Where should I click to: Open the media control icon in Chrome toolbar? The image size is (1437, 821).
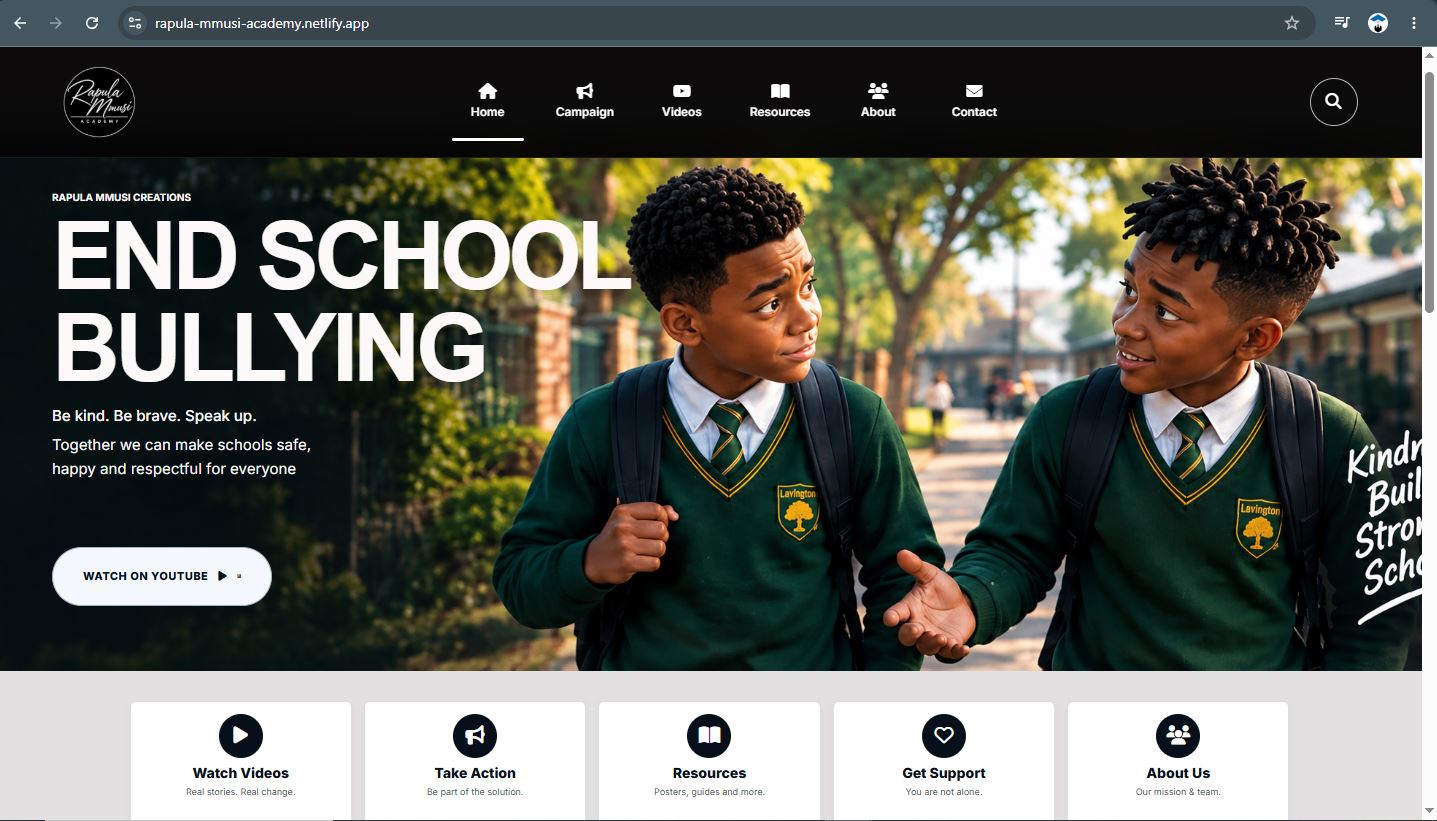[x=1342, y=23]
